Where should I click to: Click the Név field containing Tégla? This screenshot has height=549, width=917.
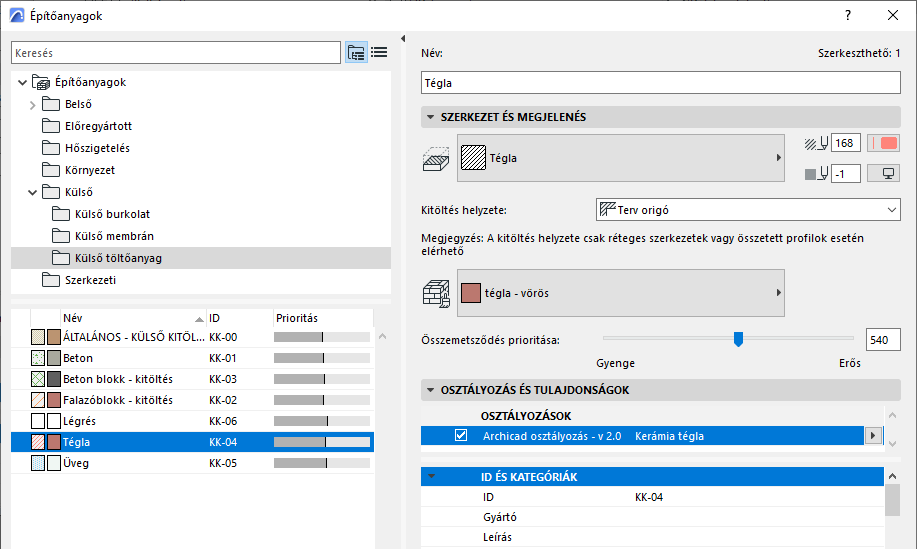coord(660,82)
